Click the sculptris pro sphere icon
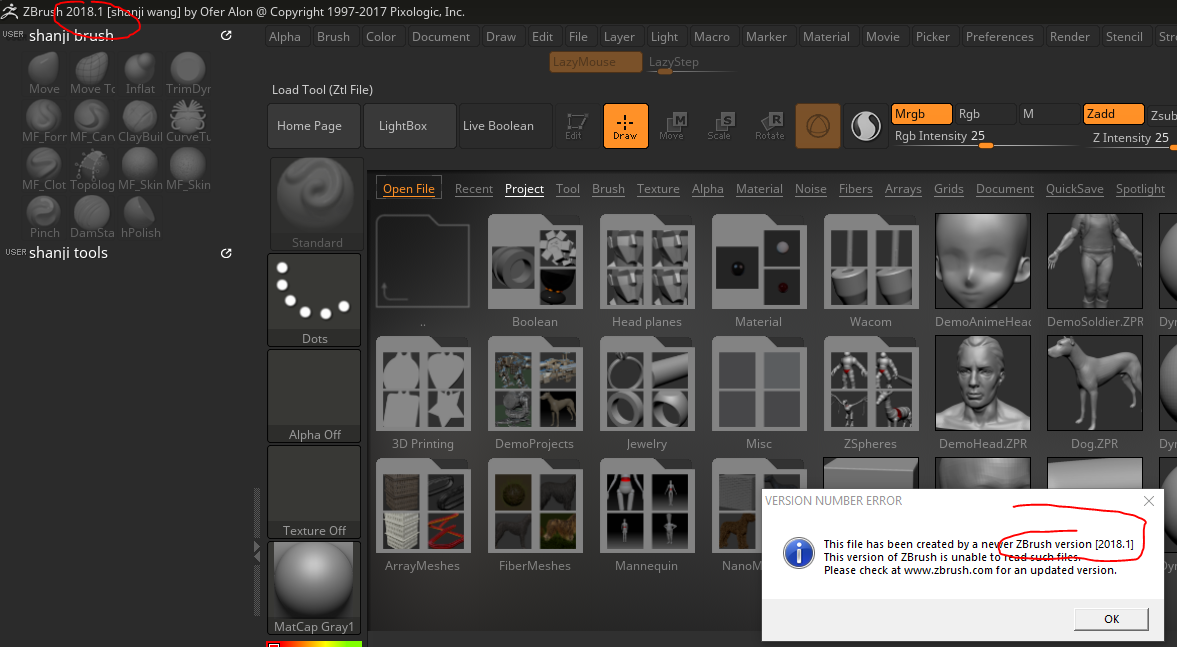 pyautogui.click(x=865, y=126)
